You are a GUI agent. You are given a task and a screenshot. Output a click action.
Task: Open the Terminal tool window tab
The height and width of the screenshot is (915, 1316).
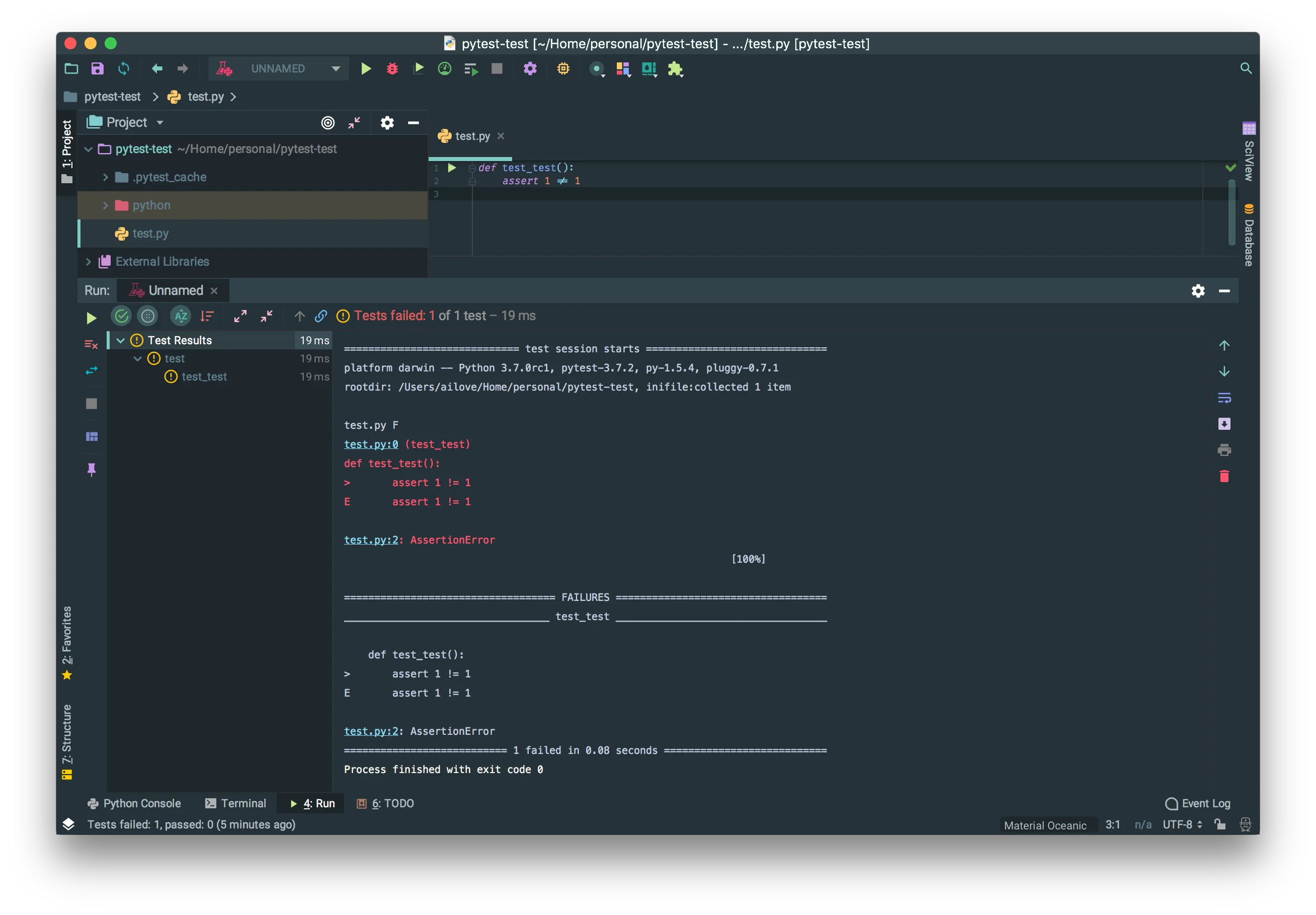pos(236,803)
